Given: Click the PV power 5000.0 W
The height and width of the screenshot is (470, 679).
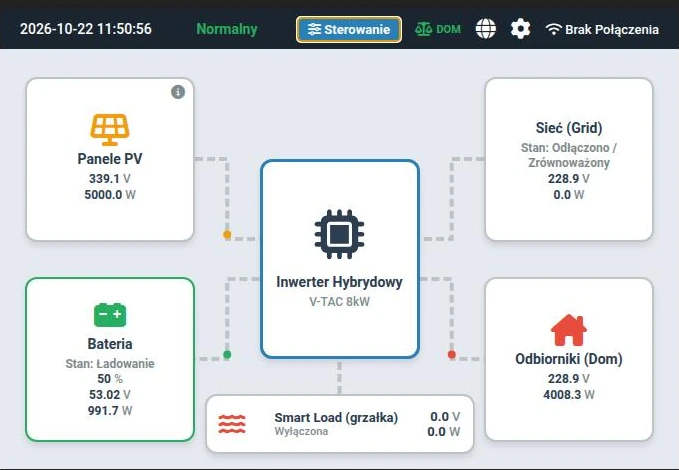Looking at the screenshot, I should [x=110, y=194].
